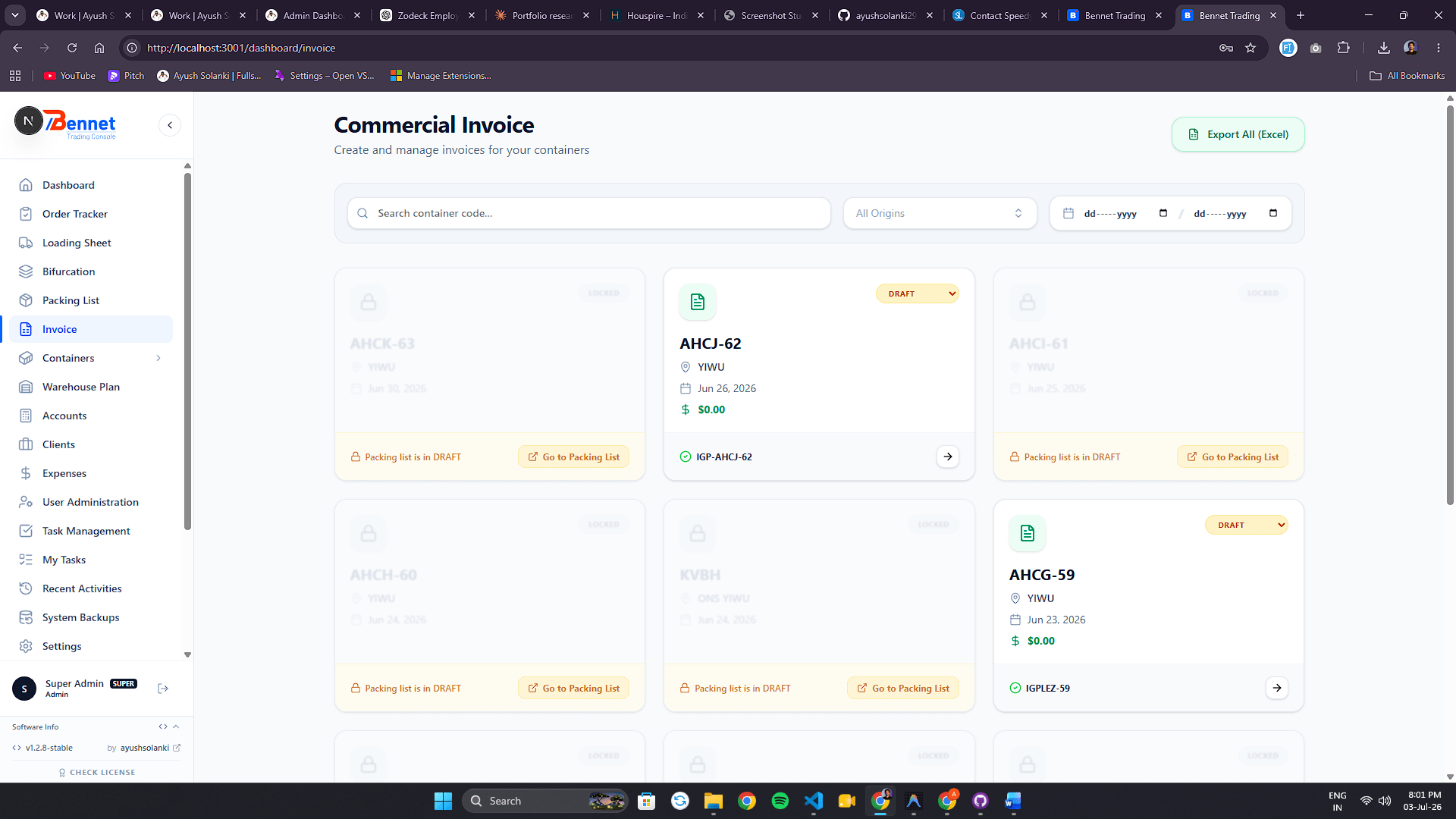Viewport: 1456px width, 819px height.
Task: Click the Settings gear icon in sidebar
Action: tap(26, 646)
